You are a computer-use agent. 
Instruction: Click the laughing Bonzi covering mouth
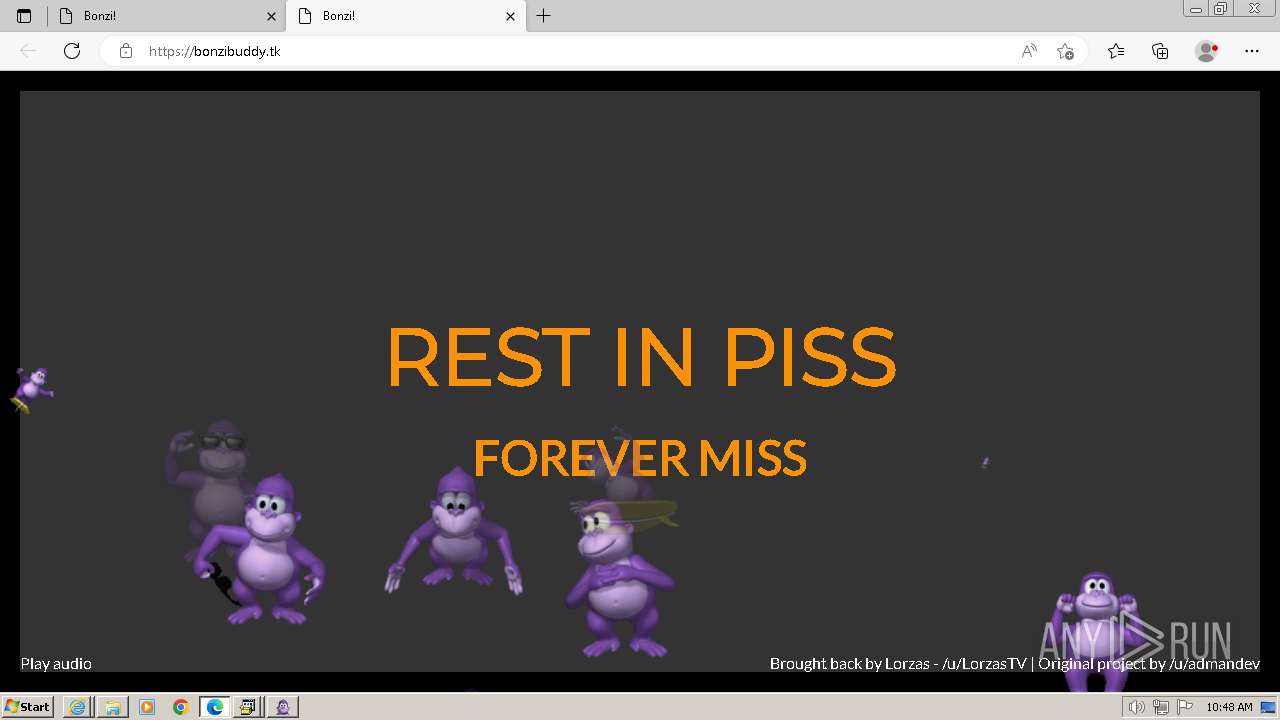click(618, 579)
